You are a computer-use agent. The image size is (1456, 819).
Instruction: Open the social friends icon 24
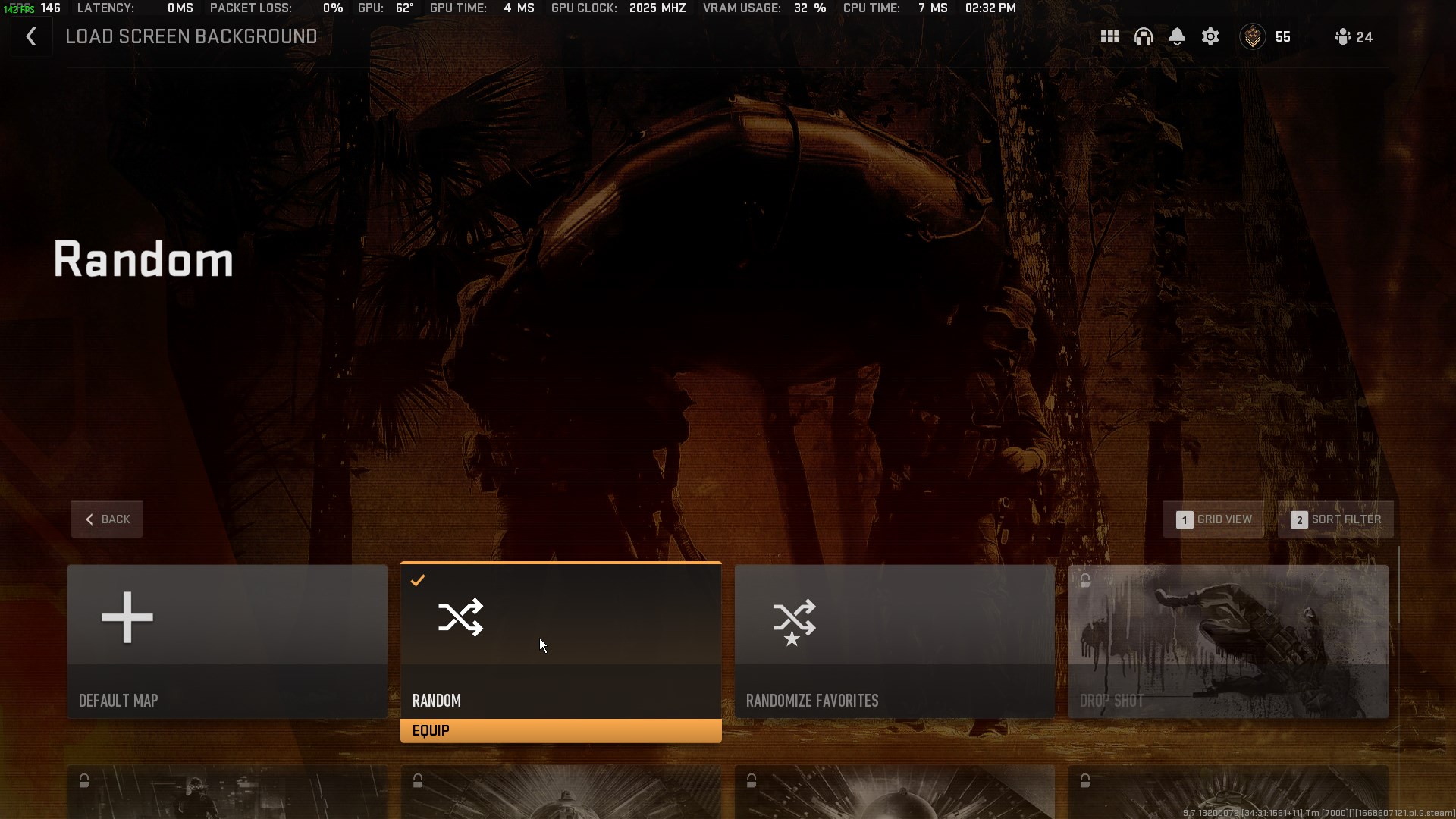point(1343,37)
